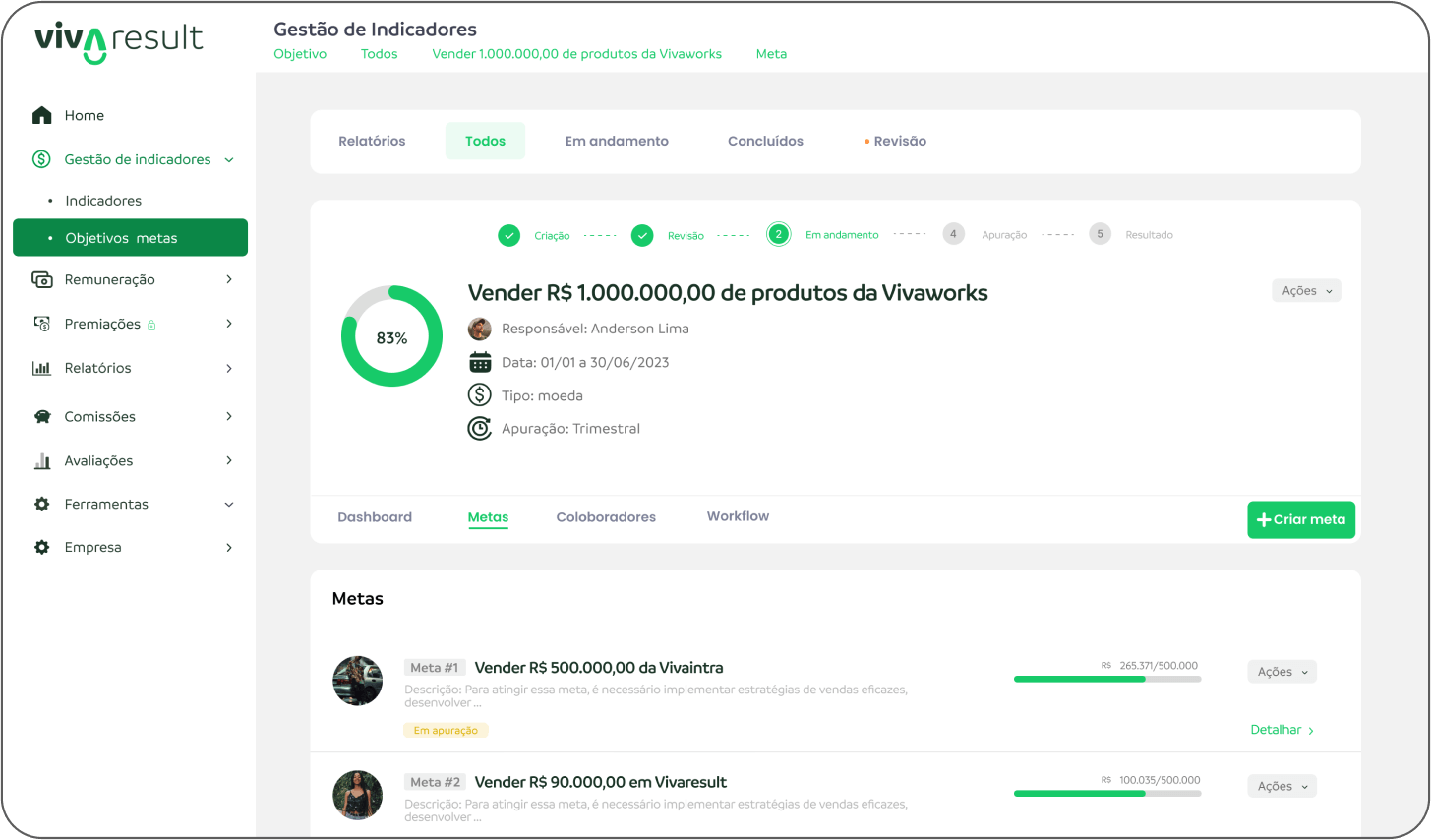
Task: Open the Dashboard tab
Action: tap(375, 517)
